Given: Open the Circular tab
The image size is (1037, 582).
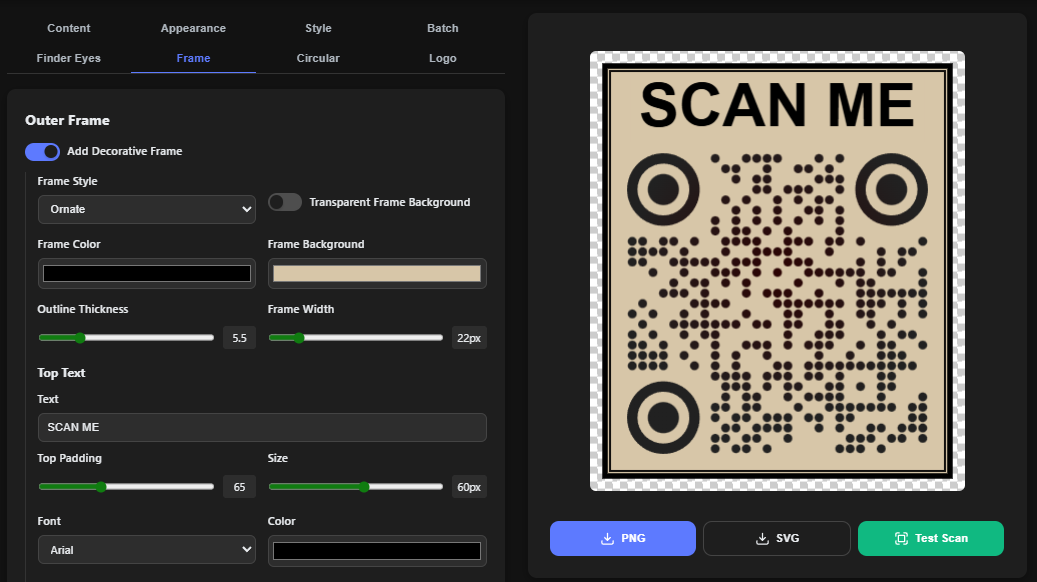Looking at the screenshot, I should 318,58.
